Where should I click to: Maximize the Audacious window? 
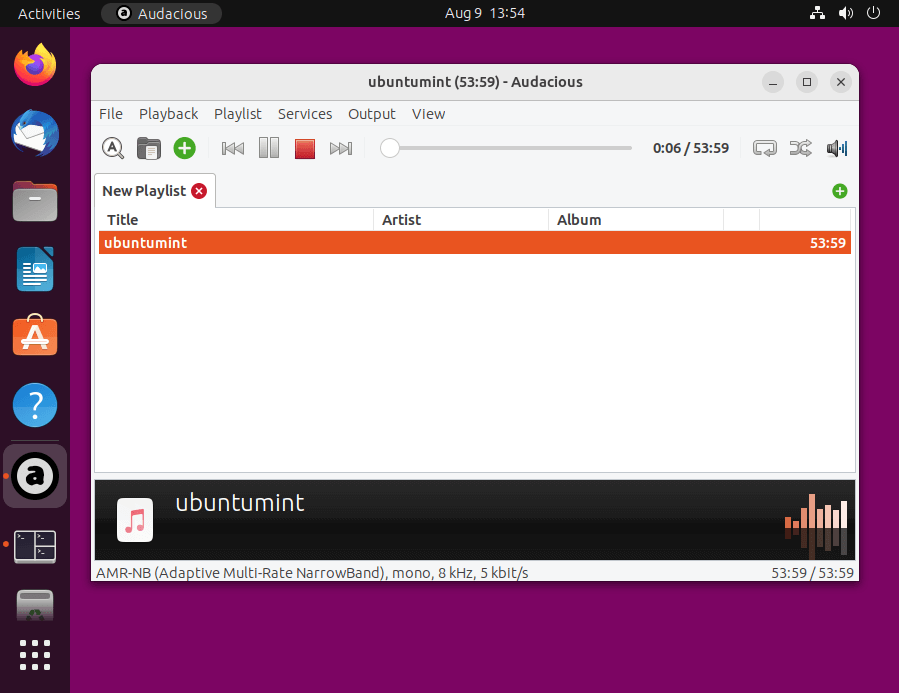[x=807, y=82]
